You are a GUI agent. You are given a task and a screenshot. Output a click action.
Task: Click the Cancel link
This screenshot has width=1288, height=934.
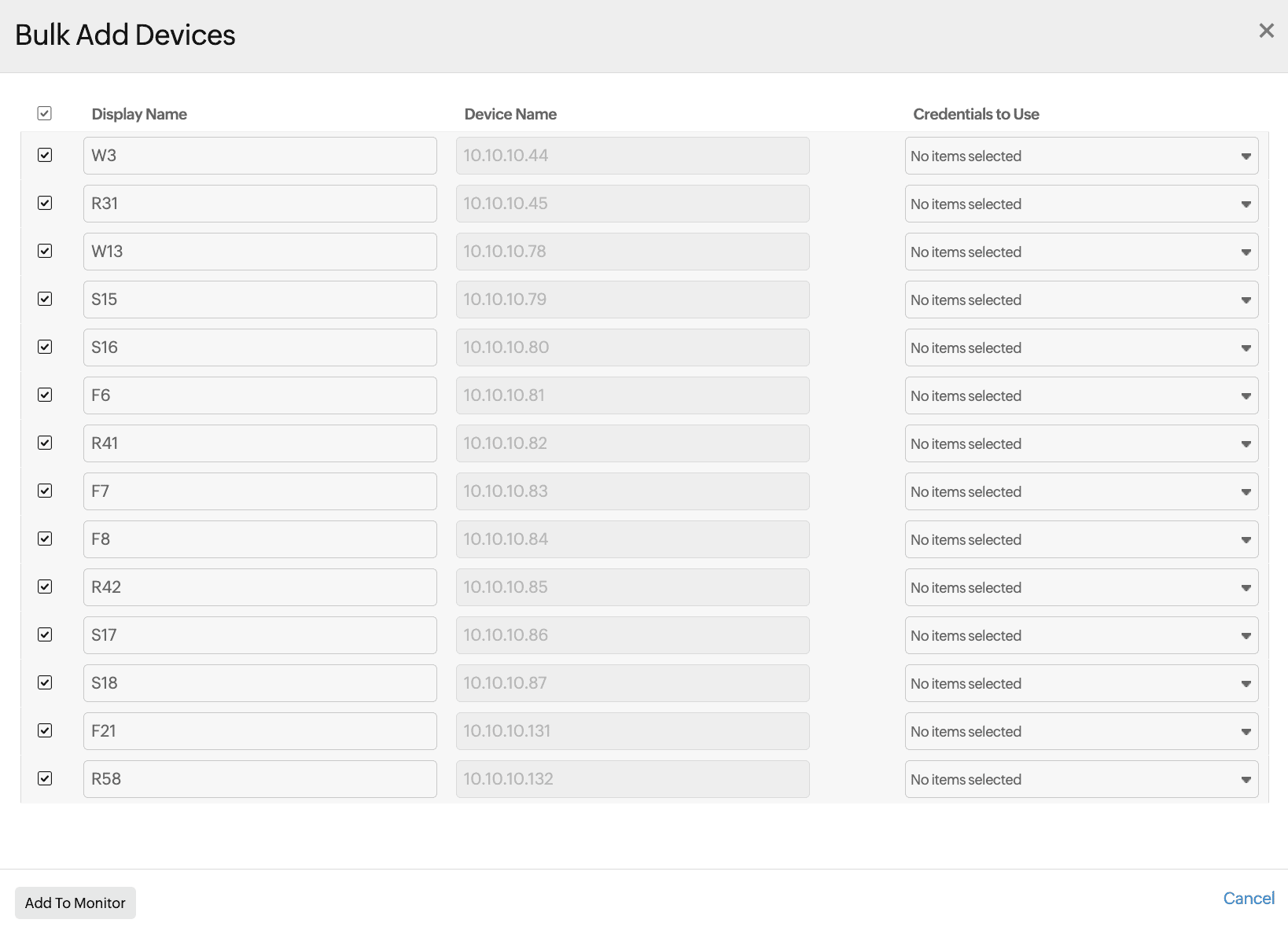pos(1248,899)
